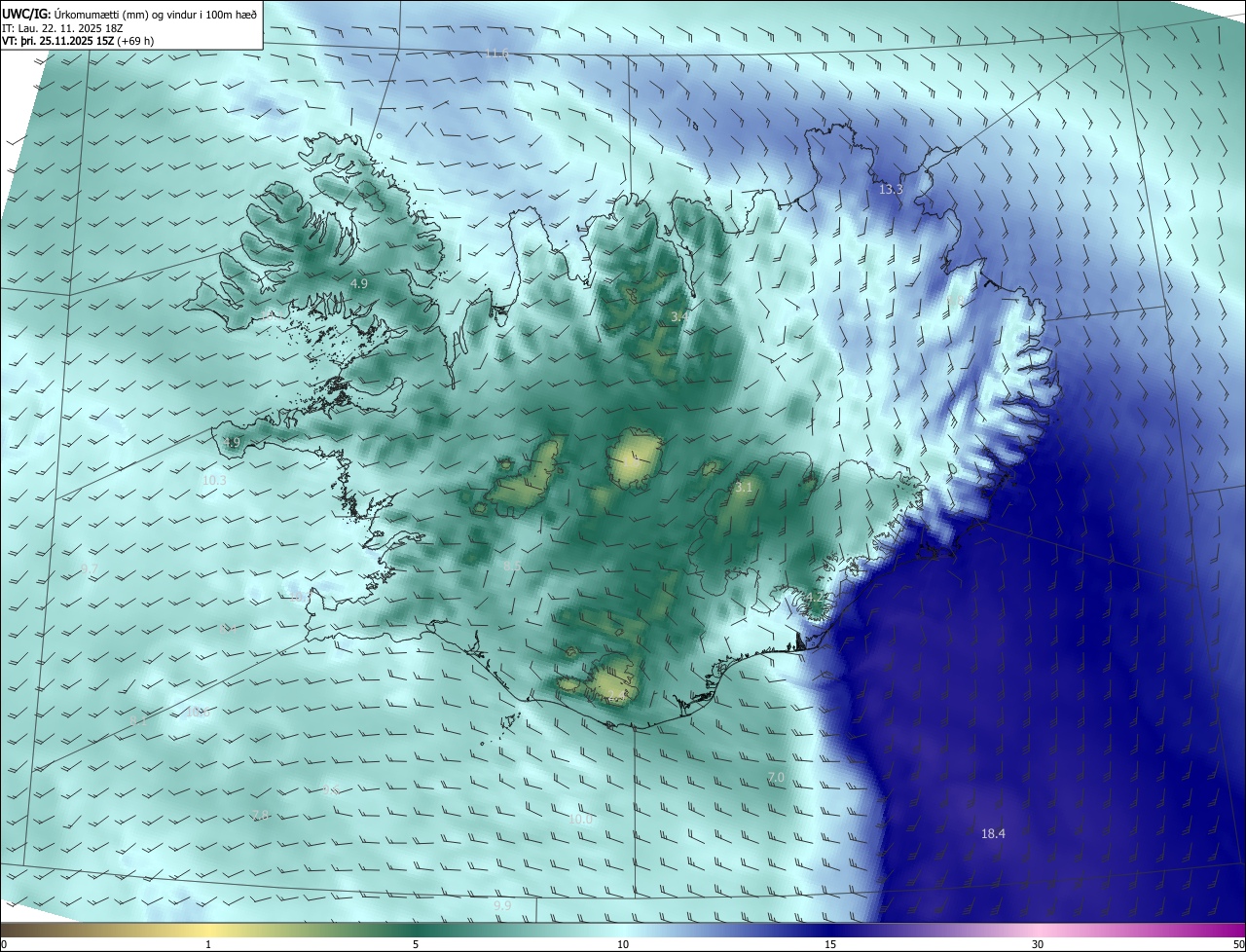Click the 50 tick label on the colour scale
The image size is (1246, 952).
click(1238, 944)
